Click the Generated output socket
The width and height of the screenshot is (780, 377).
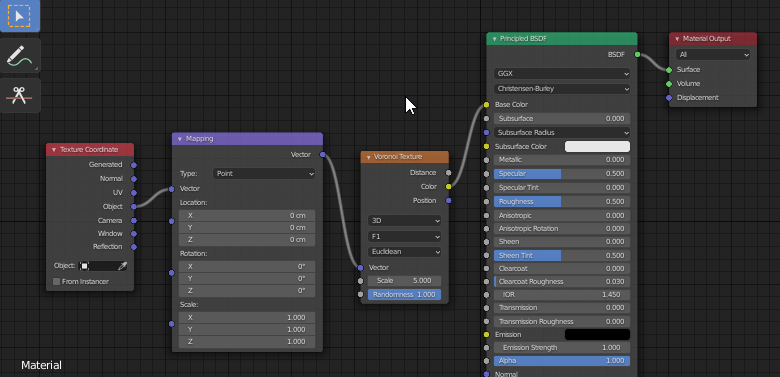[134, 165]
